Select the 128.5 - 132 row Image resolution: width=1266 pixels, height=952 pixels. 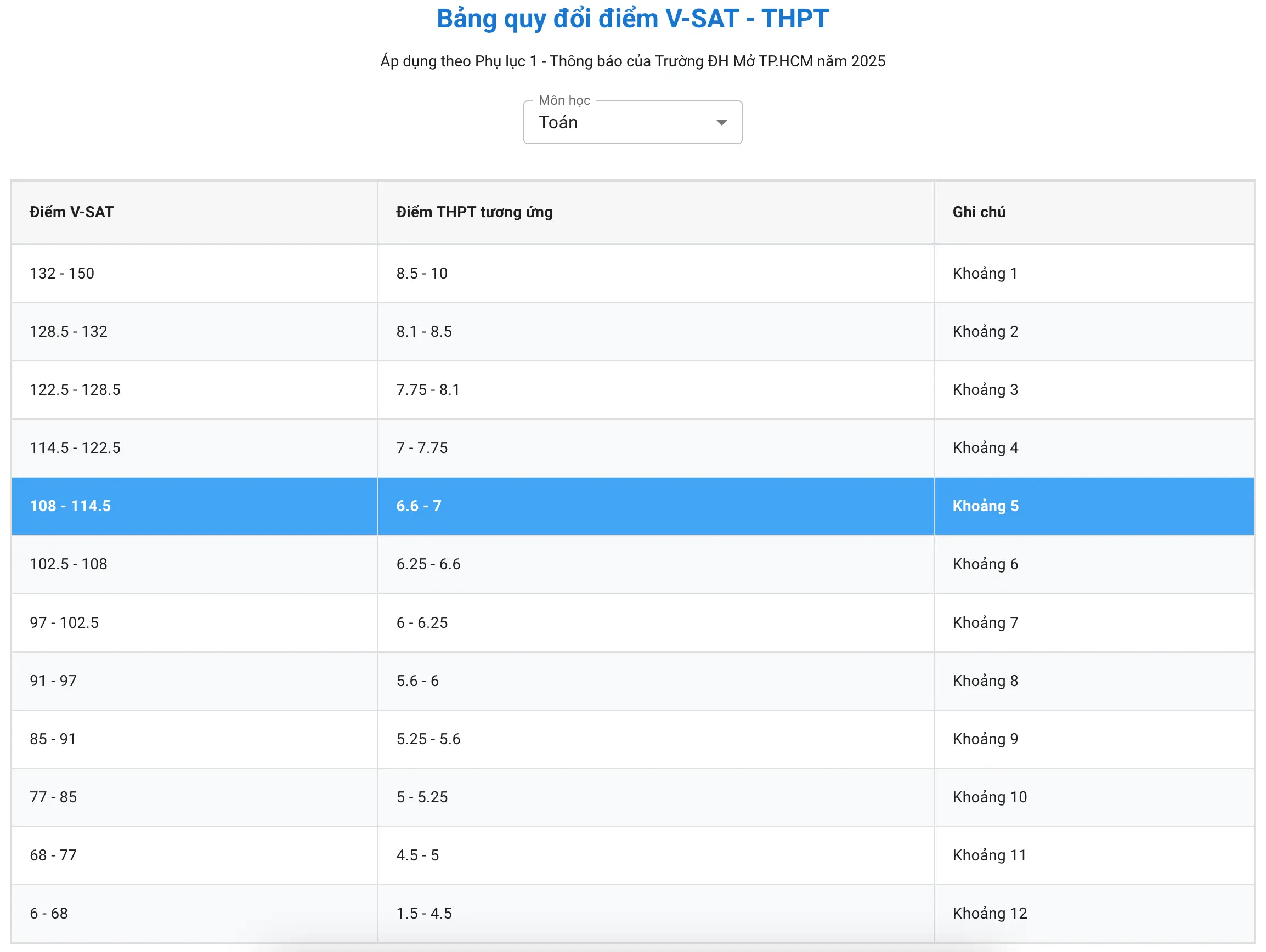point(68,332)
